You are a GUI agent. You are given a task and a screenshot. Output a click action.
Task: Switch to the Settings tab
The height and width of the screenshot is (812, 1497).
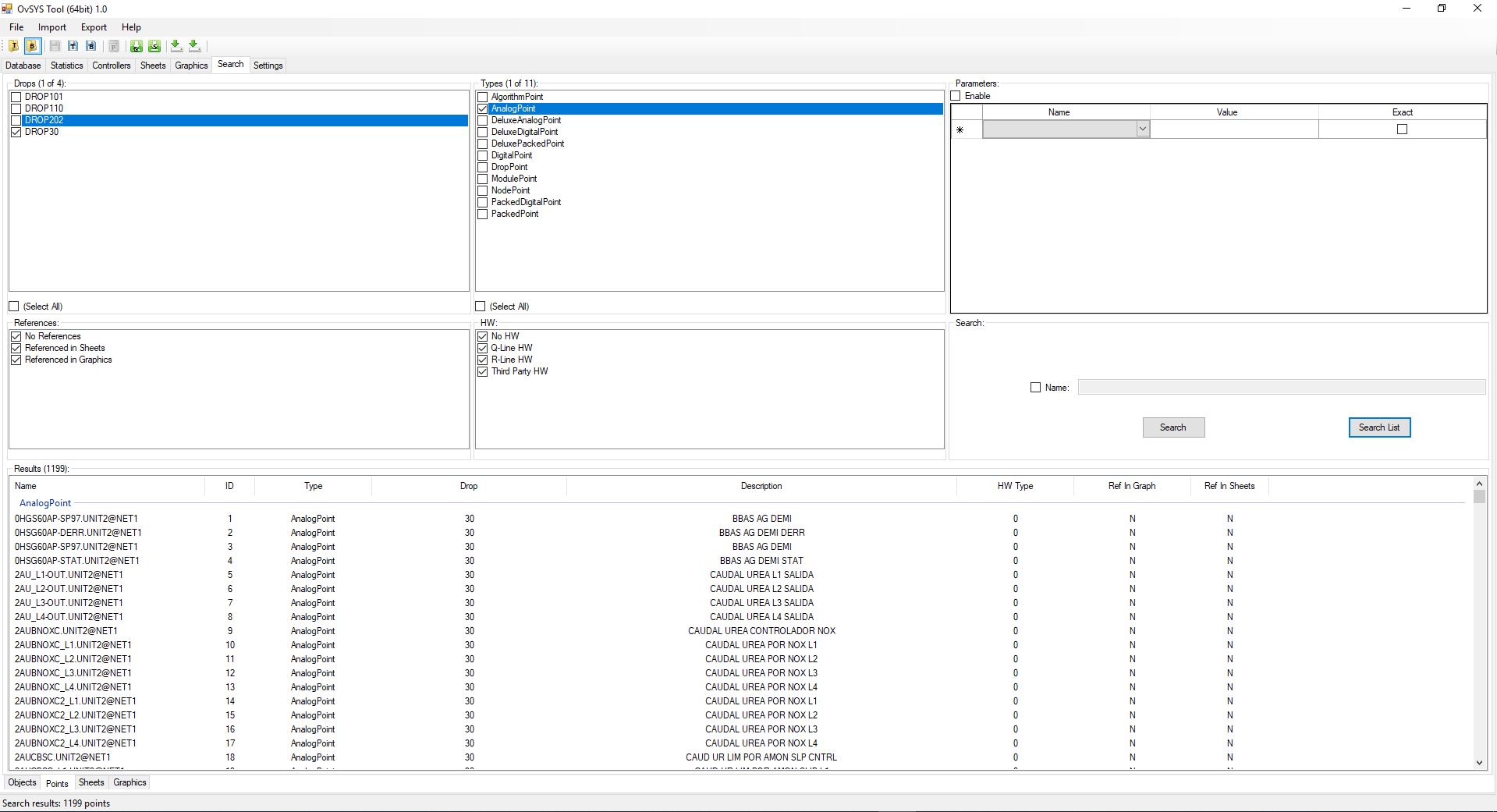(x=268, y=66)
